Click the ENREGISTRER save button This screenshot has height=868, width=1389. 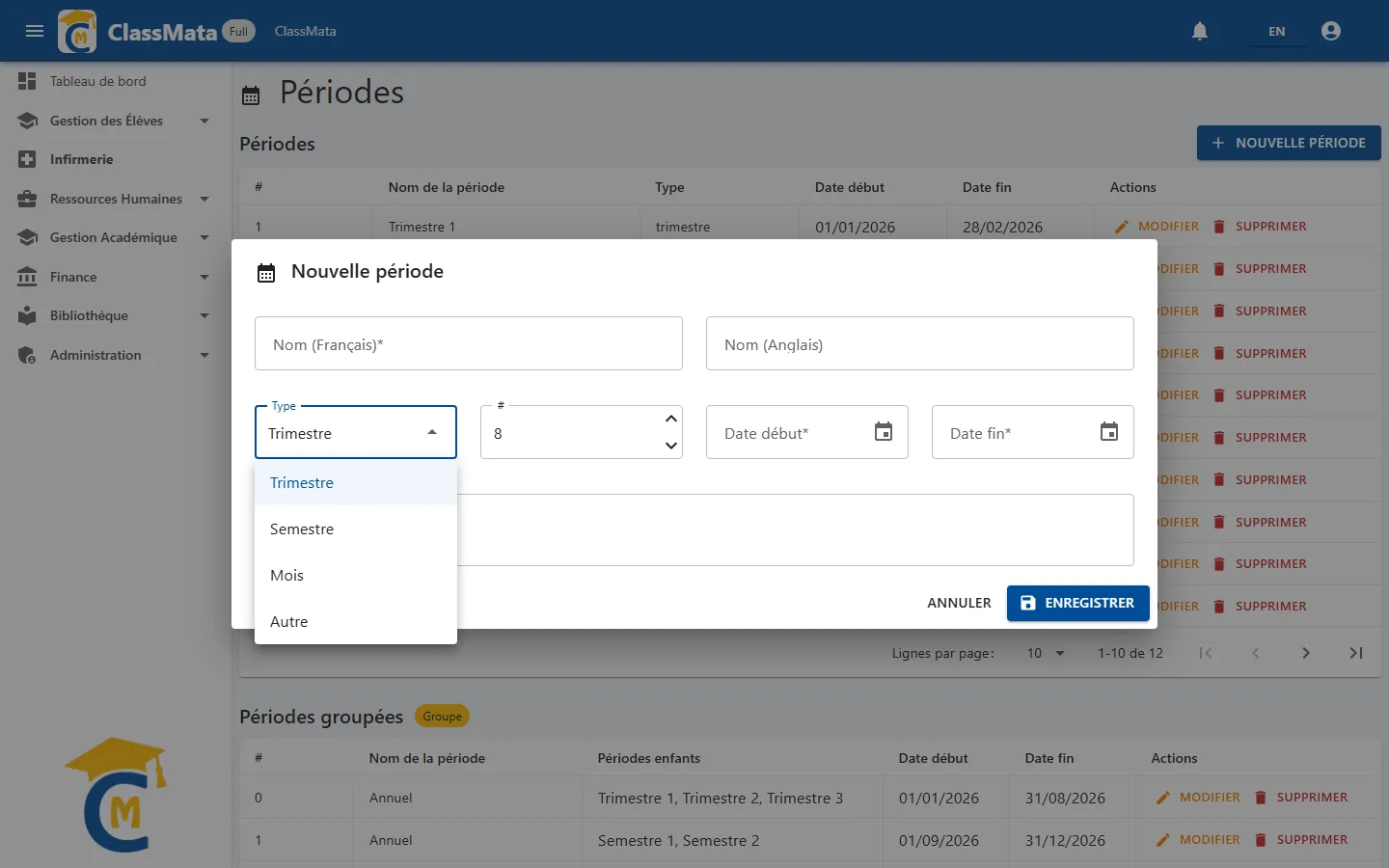coord(1078,603)
